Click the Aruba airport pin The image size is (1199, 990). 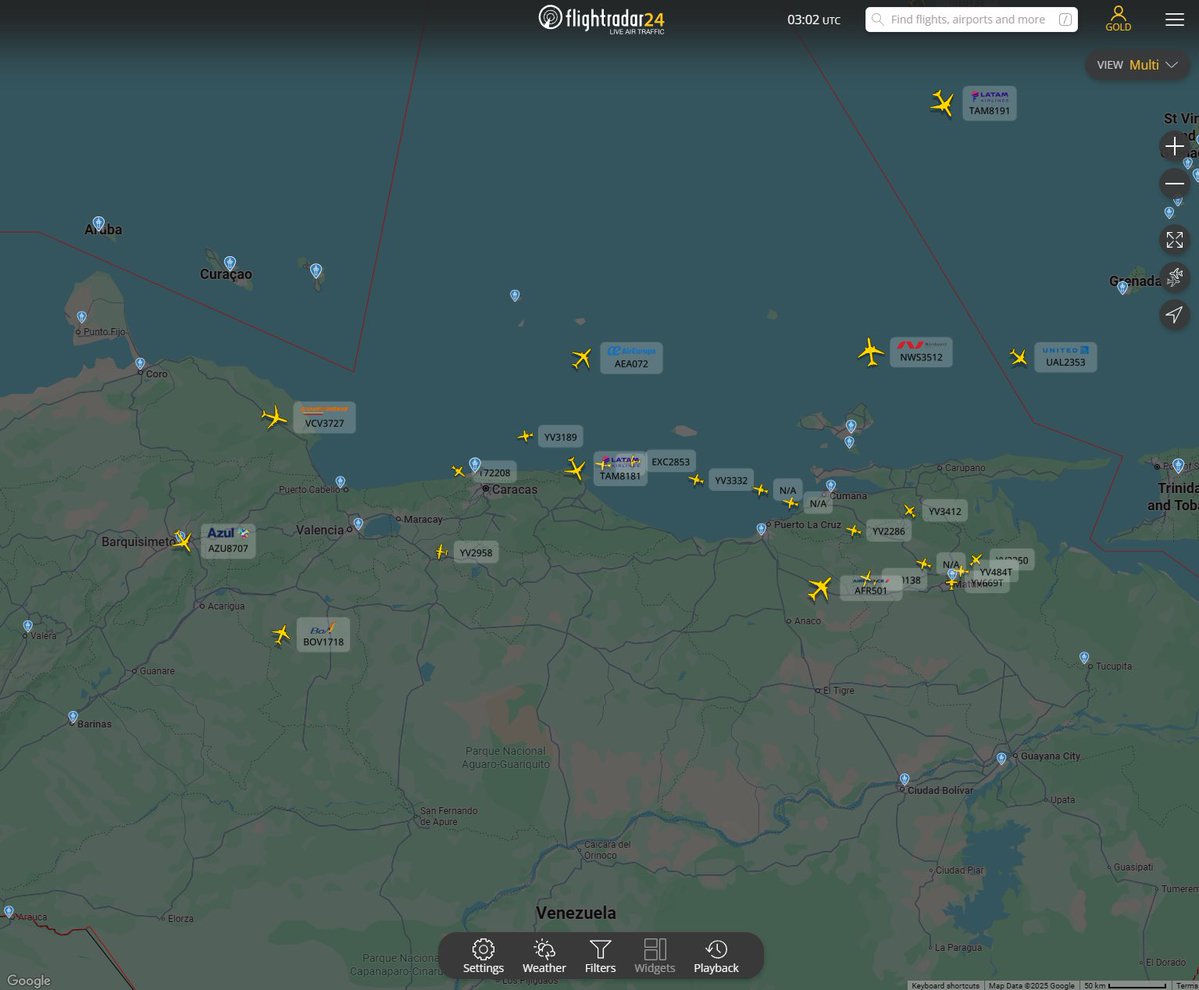tap(99, 223)
